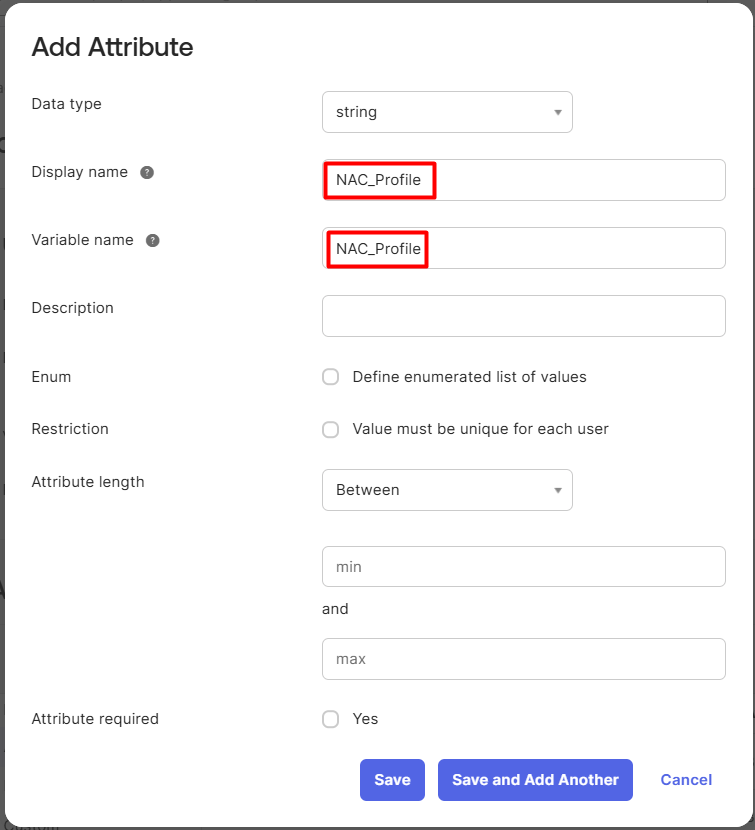Image resolution: width=755 pixels, height=830 pixels.
Task: Click the help icon beside Display name
Action: pos(147,173)
